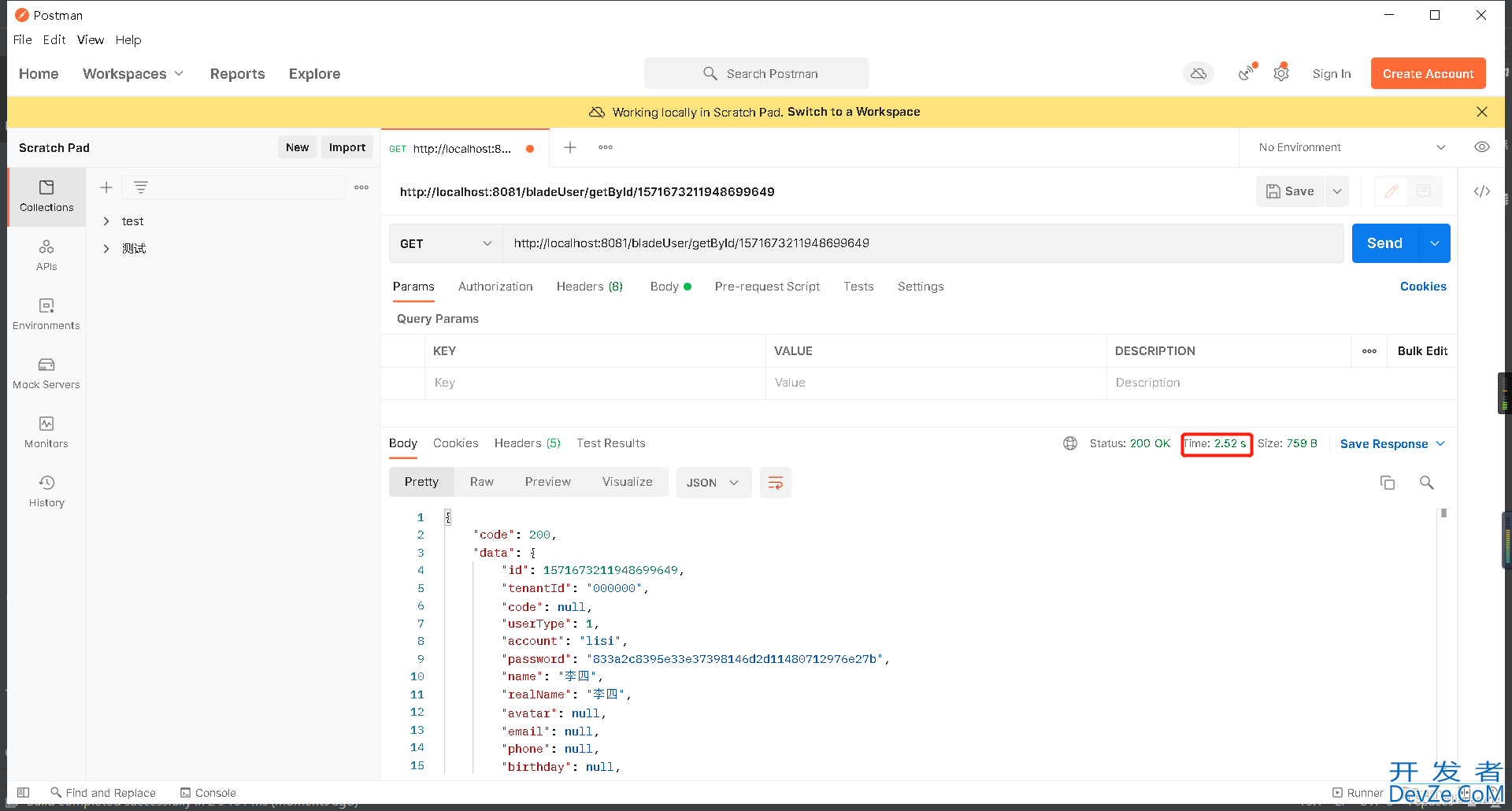Select the Preview response view
This screenshot has width=1512, height=811.
(x=548, y=482)
